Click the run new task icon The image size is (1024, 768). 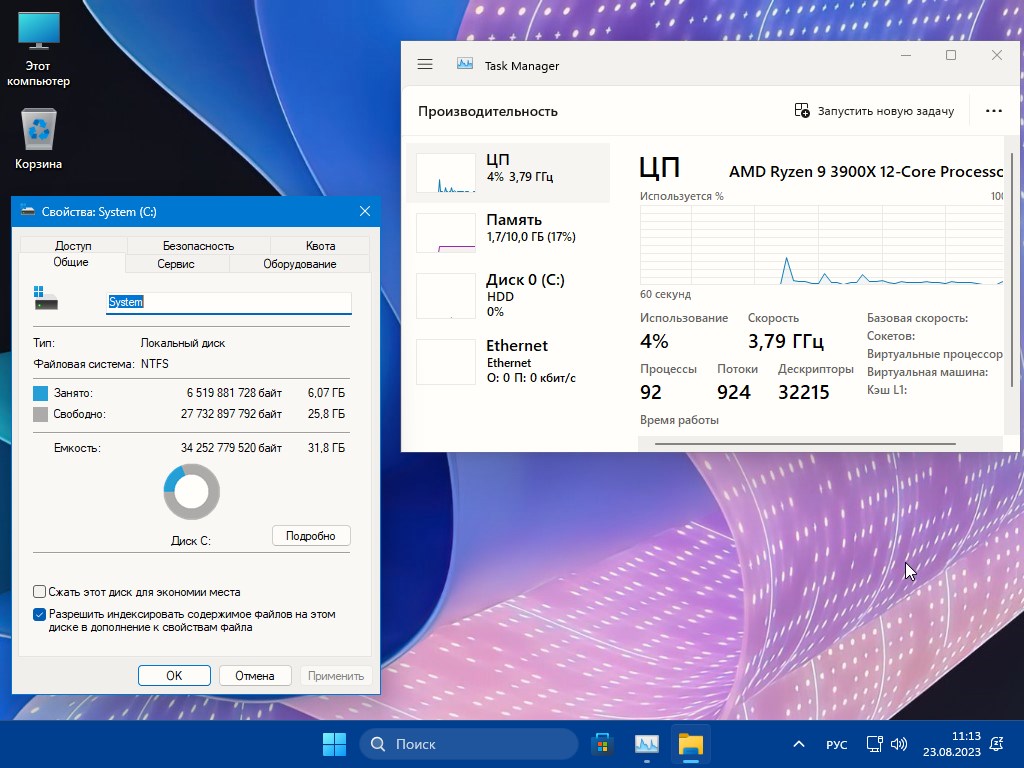[801, 110]
